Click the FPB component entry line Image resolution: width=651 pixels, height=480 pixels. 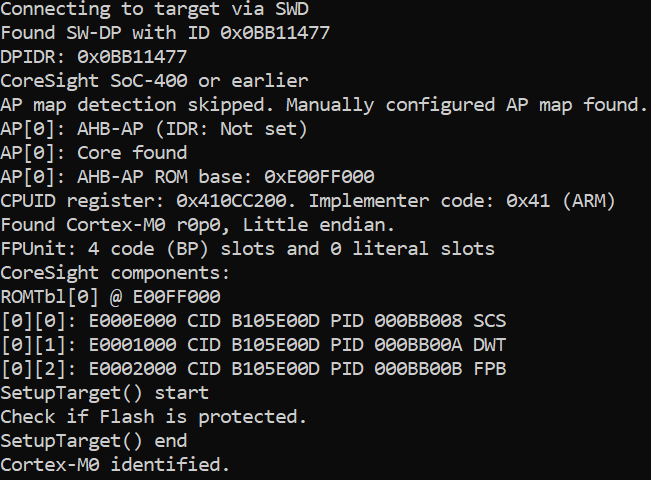(x=253, y=369)
